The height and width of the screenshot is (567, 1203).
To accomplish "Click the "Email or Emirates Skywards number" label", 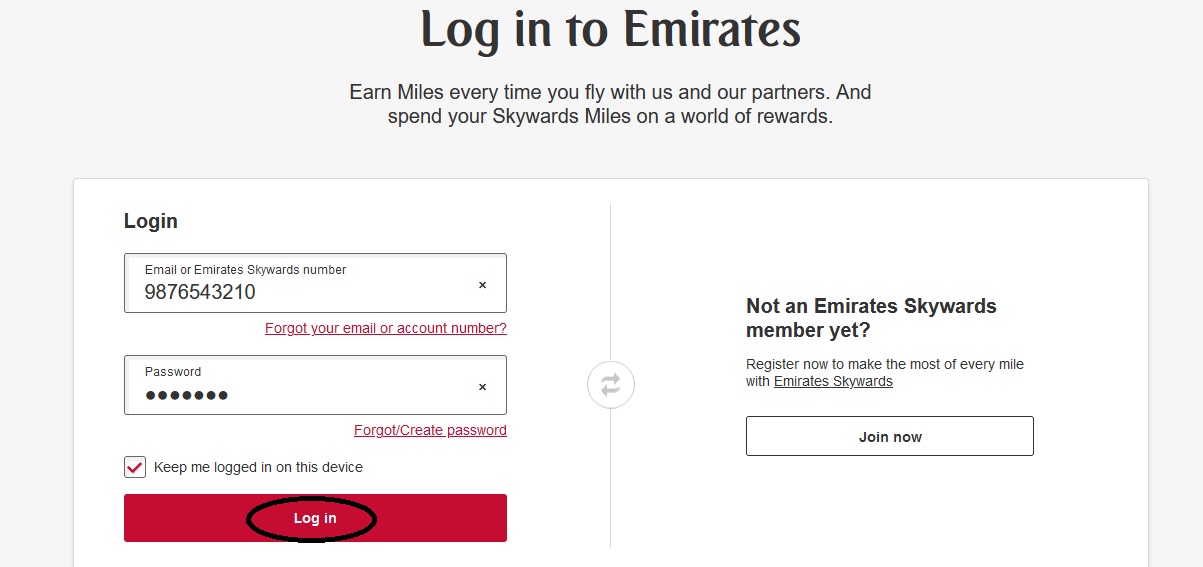I will [x=245, y=270].
